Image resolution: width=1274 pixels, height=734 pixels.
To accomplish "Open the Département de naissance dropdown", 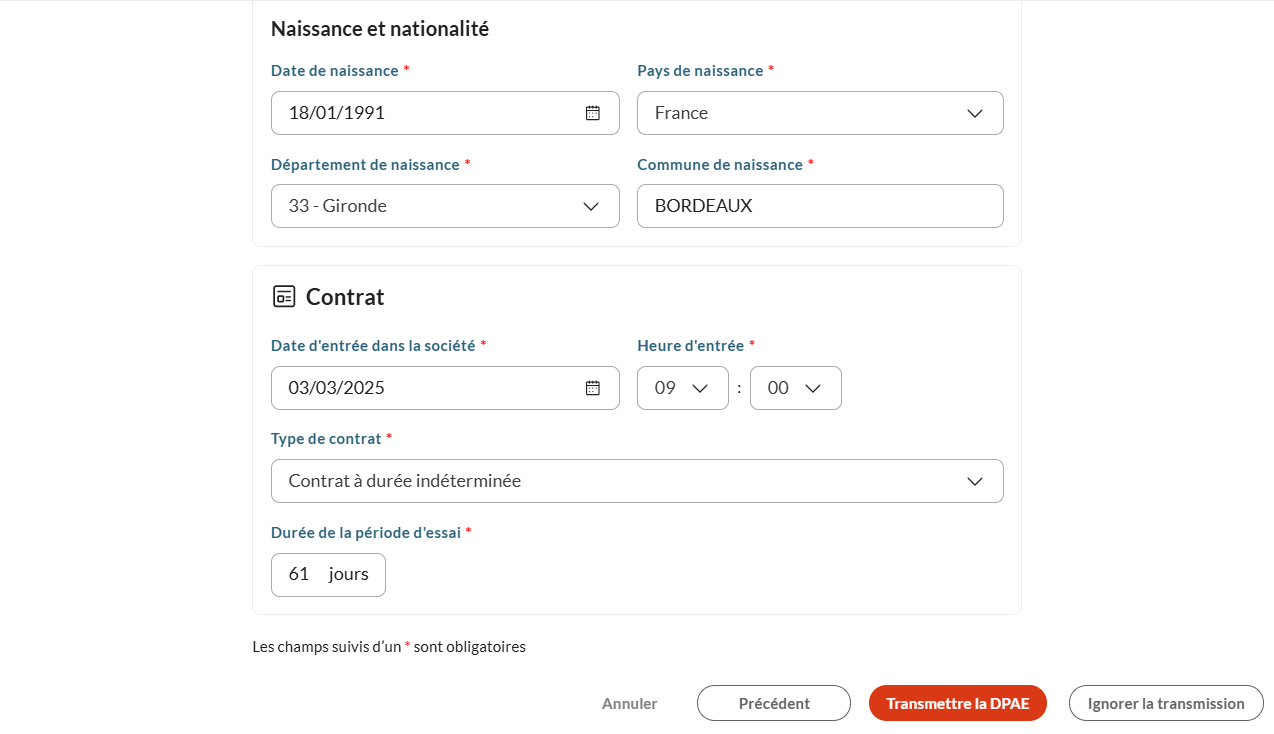I will (x=445, y=206).
